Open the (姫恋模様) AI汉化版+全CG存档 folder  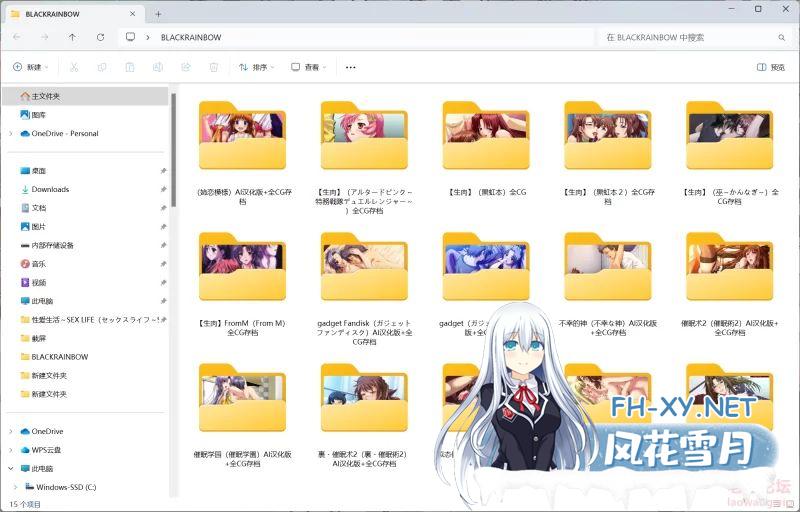[x=243, y=153]
